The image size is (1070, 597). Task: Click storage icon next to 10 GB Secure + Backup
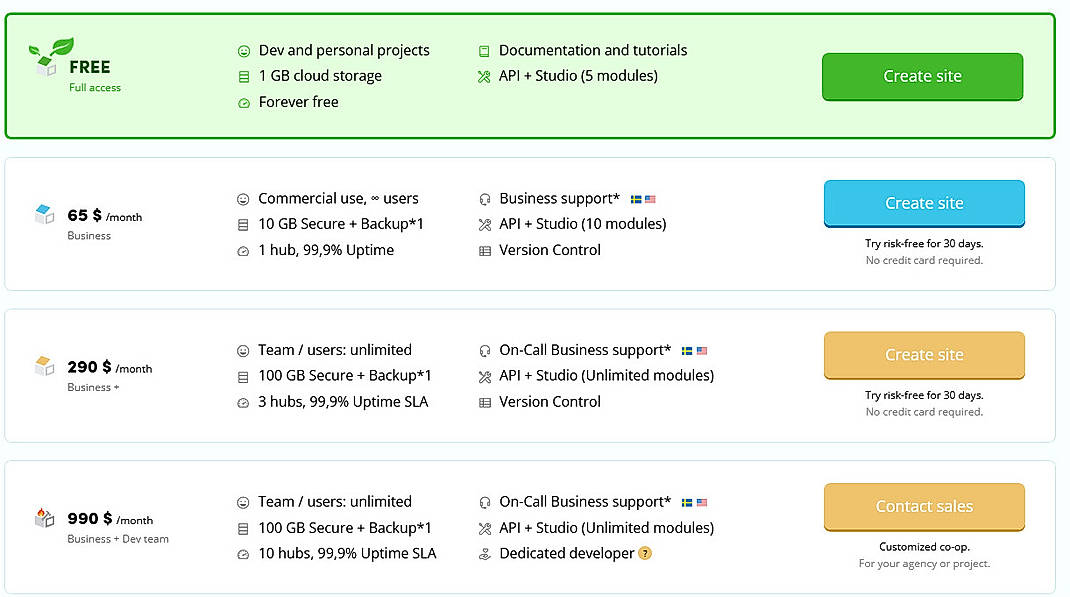[243, 225]
